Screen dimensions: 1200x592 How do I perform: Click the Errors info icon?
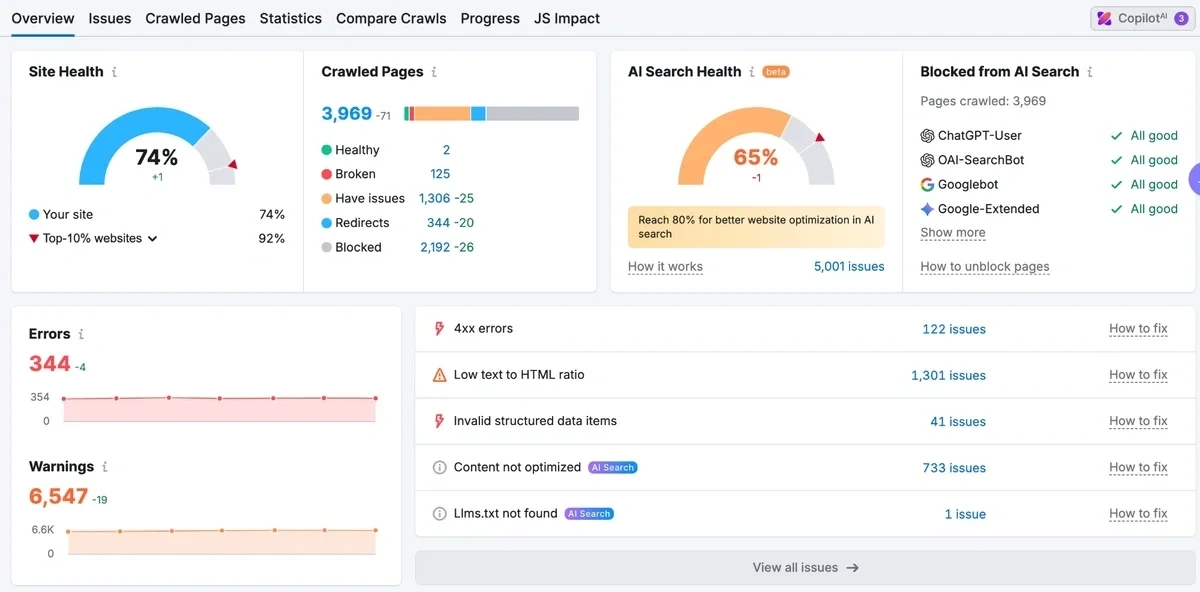pyautogui.click(x=80, y=333)
